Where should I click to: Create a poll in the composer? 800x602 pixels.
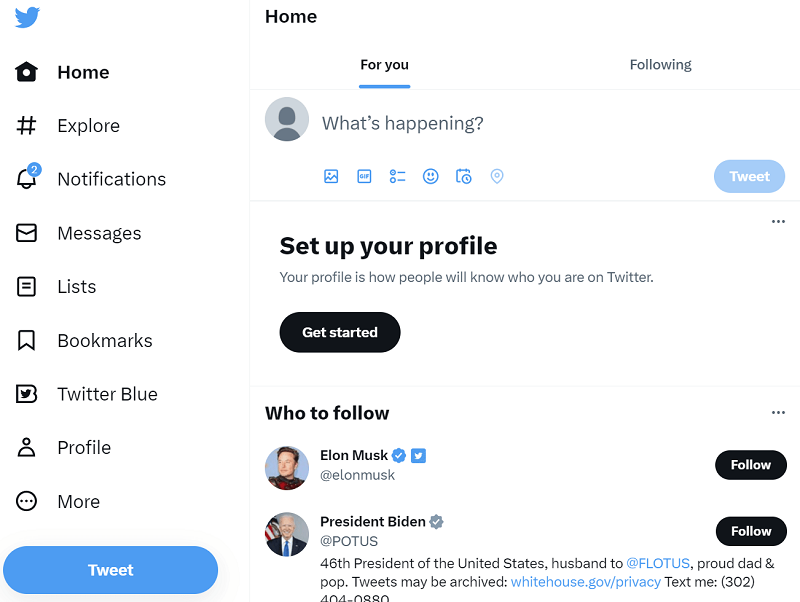pyautogui.click(x=397, y=177)
